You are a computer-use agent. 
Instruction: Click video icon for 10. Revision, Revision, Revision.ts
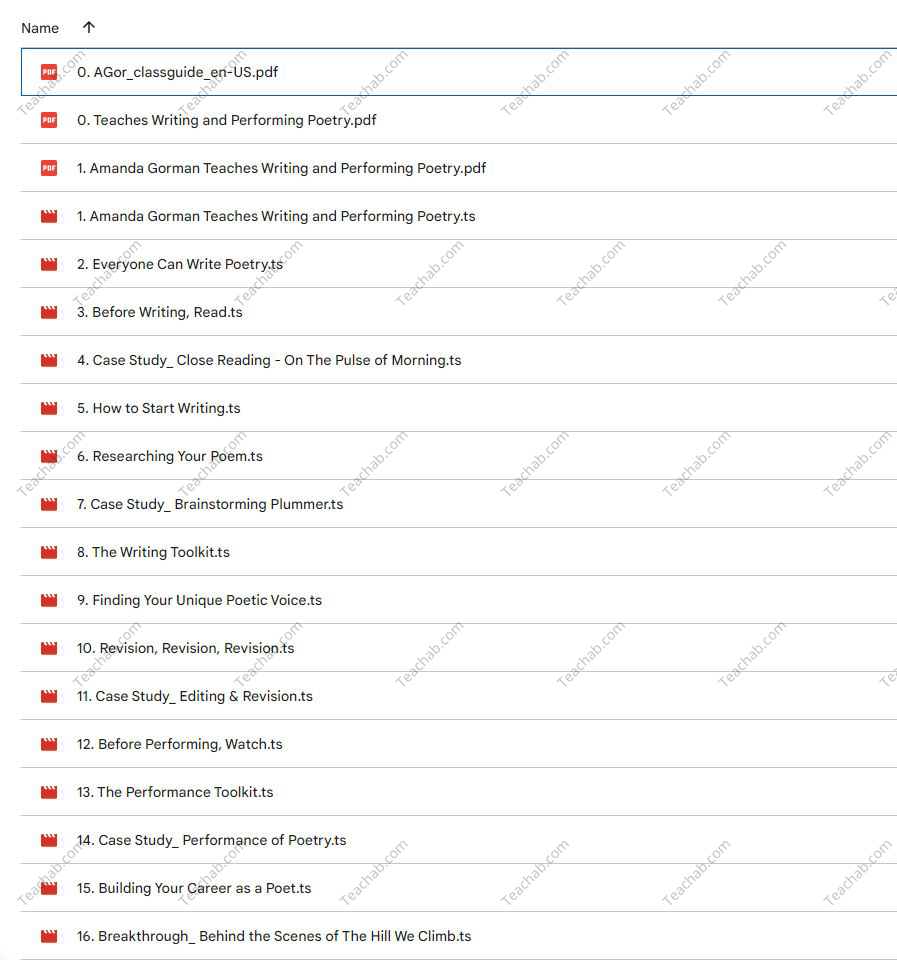(x=49, y=648)
